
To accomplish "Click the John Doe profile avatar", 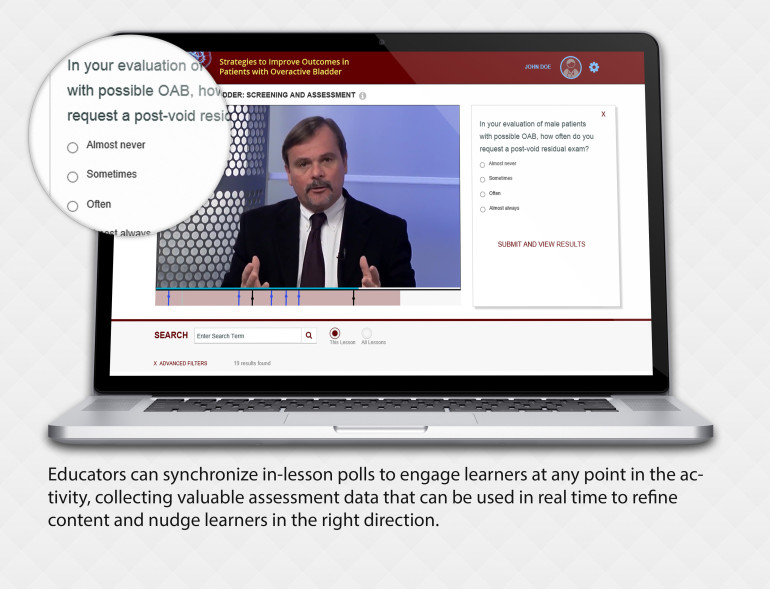I will click(x=571, y=67).
